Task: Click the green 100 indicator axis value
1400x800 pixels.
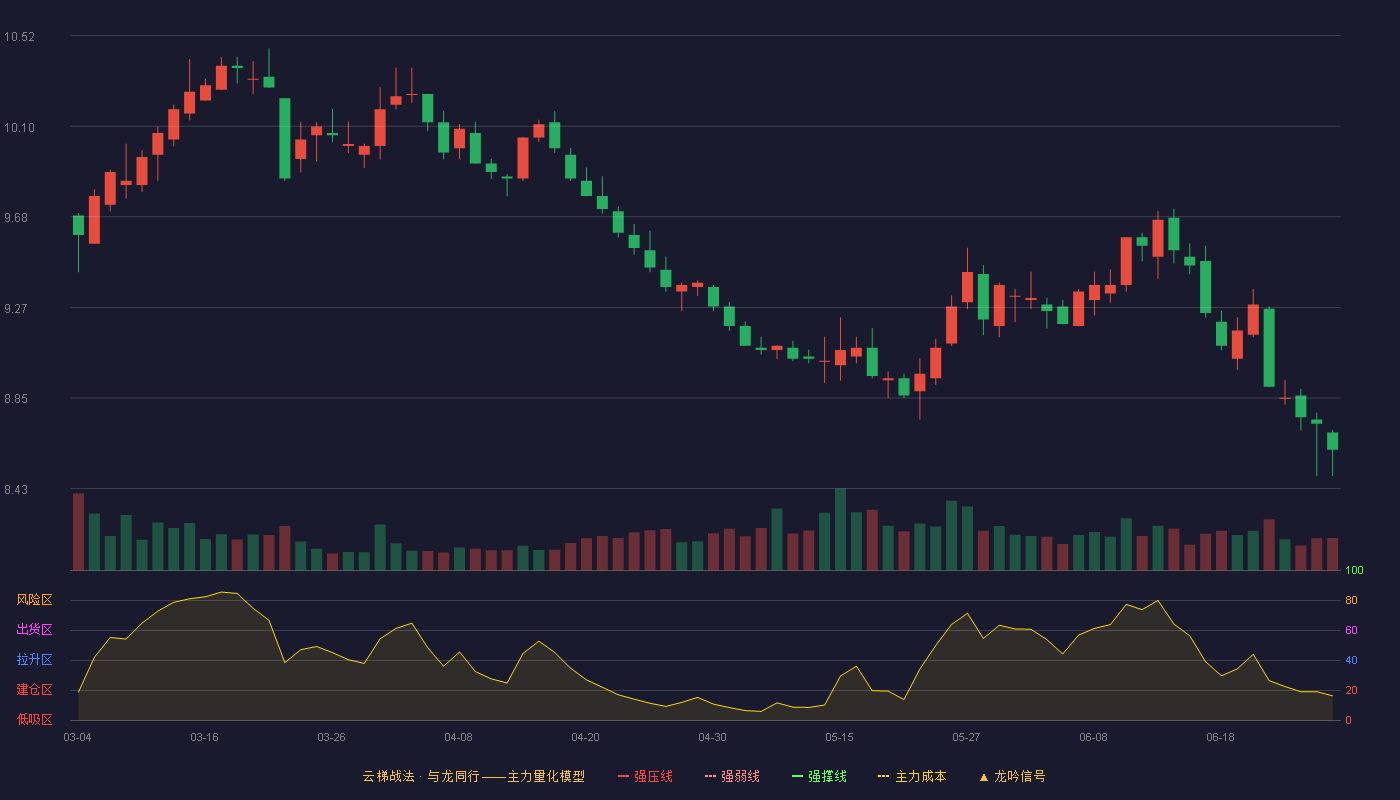Action: 1354,571
